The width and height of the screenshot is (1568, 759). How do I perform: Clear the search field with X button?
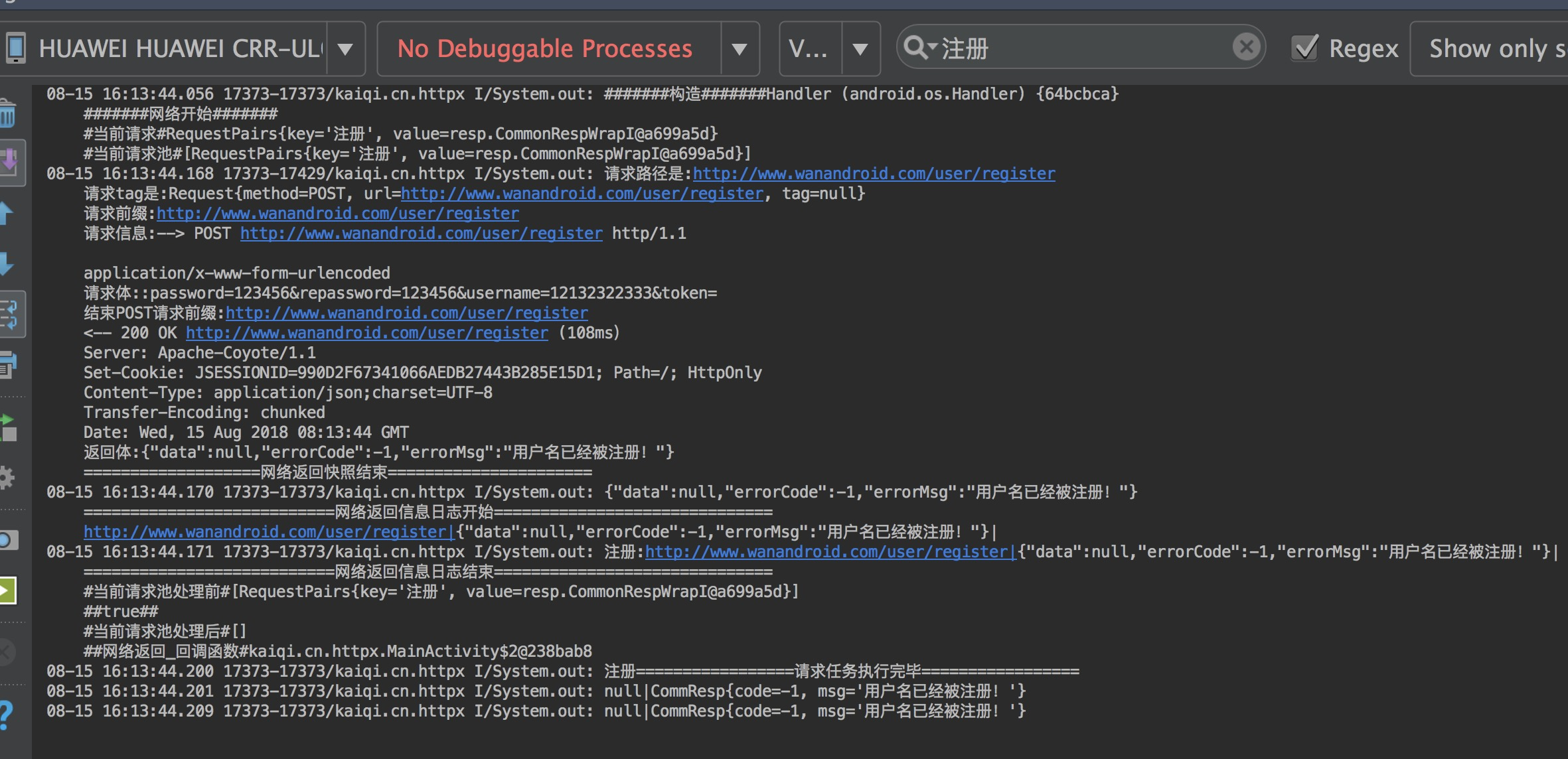click(1246, 47)
